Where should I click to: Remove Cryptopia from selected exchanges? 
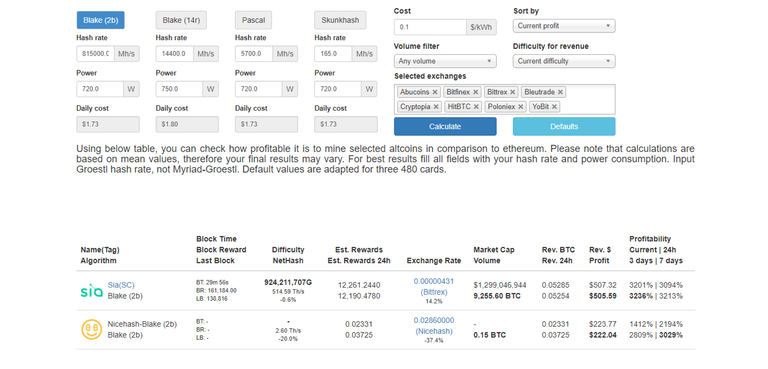click(x=436, y=106)
